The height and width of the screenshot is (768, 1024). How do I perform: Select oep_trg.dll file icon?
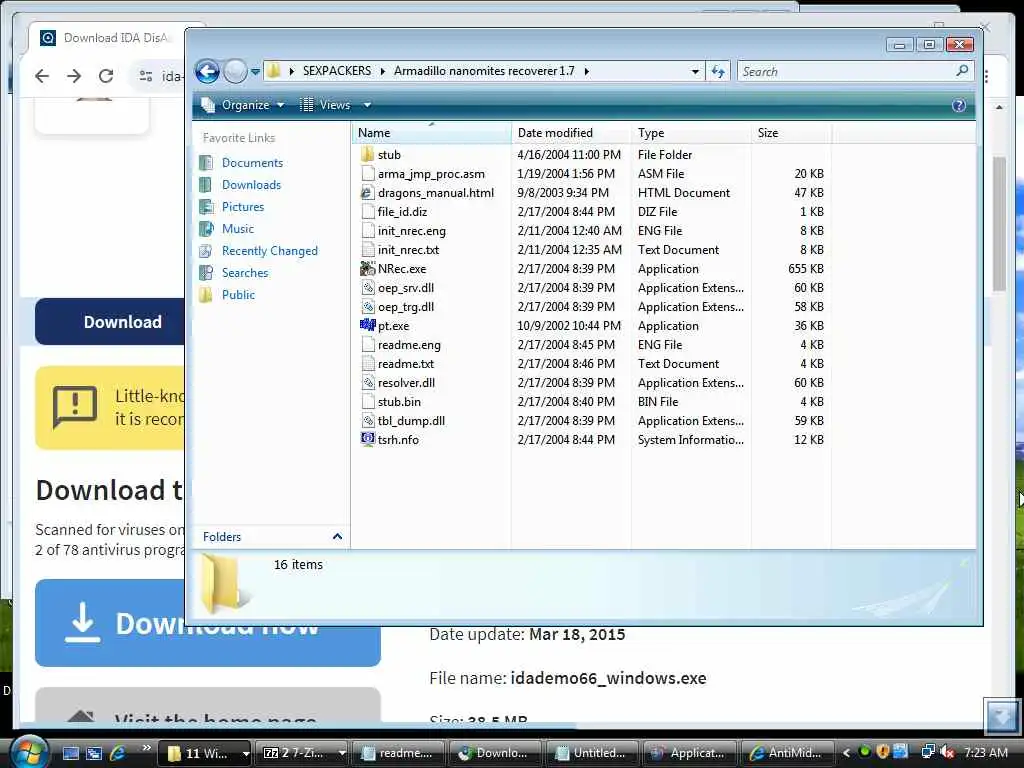(367, 306)
